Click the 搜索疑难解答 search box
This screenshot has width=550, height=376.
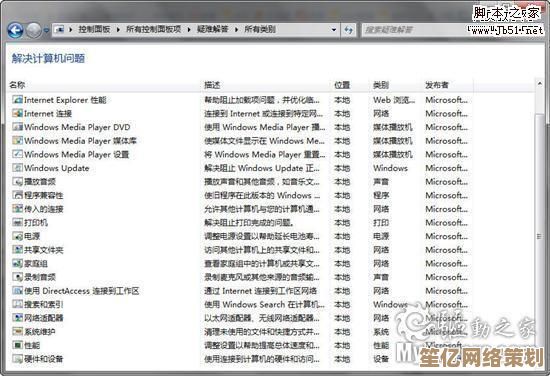coord(414,30)
